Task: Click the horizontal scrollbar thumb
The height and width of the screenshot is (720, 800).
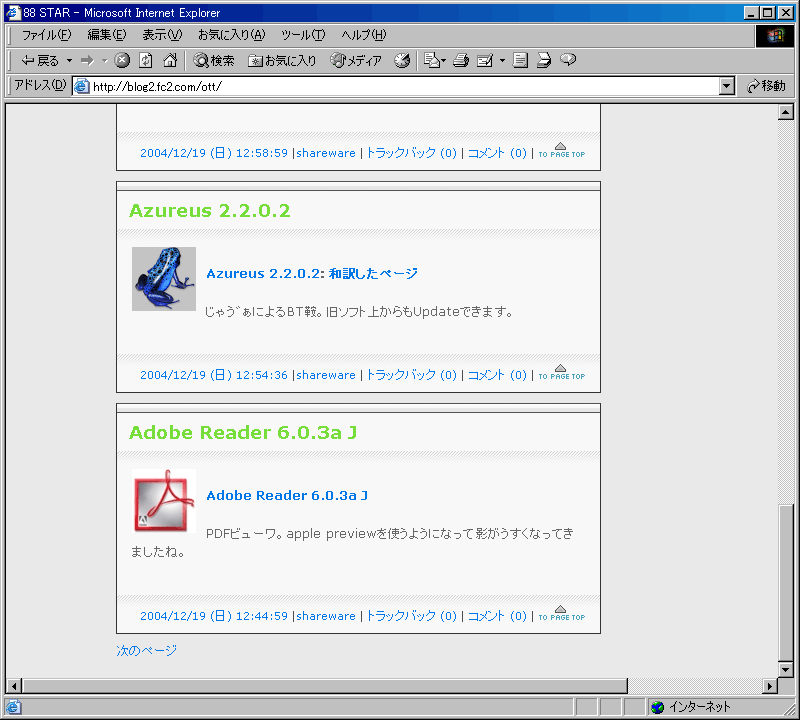Action: click(324, 686)
